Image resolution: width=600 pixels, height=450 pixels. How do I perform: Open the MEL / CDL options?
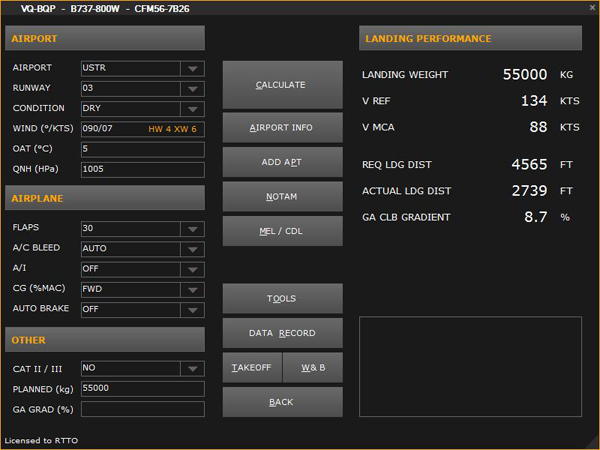tap(282, 231)
